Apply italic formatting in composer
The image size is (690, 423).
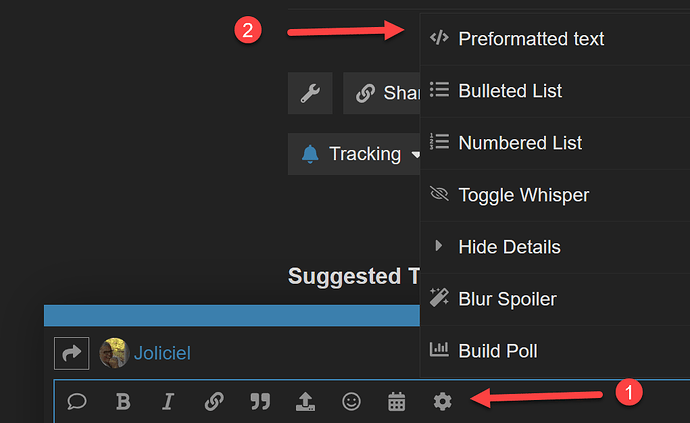tap(168, 401)
